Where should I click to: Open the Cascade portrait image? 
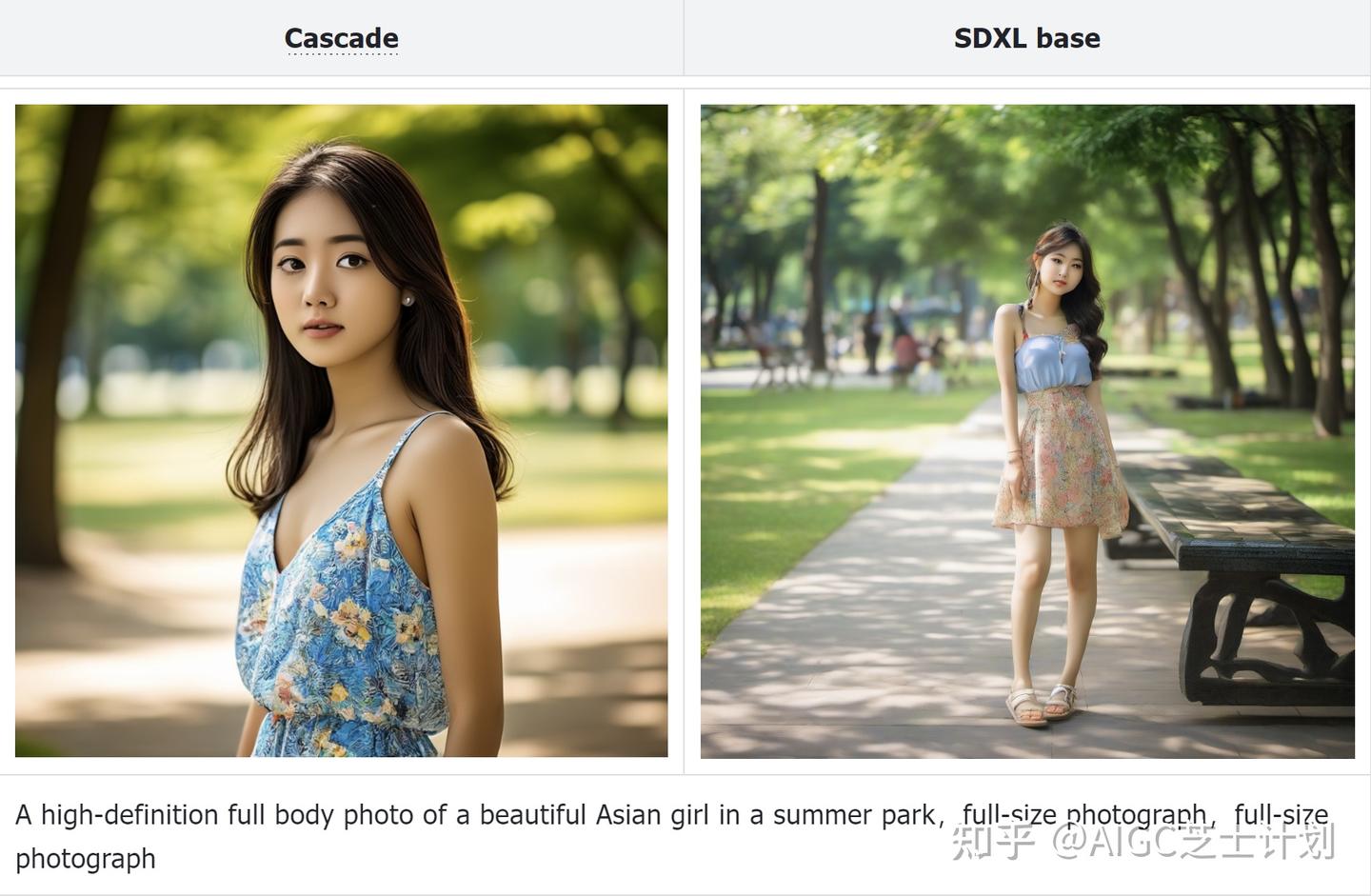pyautogui.click(x=341, y=430)
